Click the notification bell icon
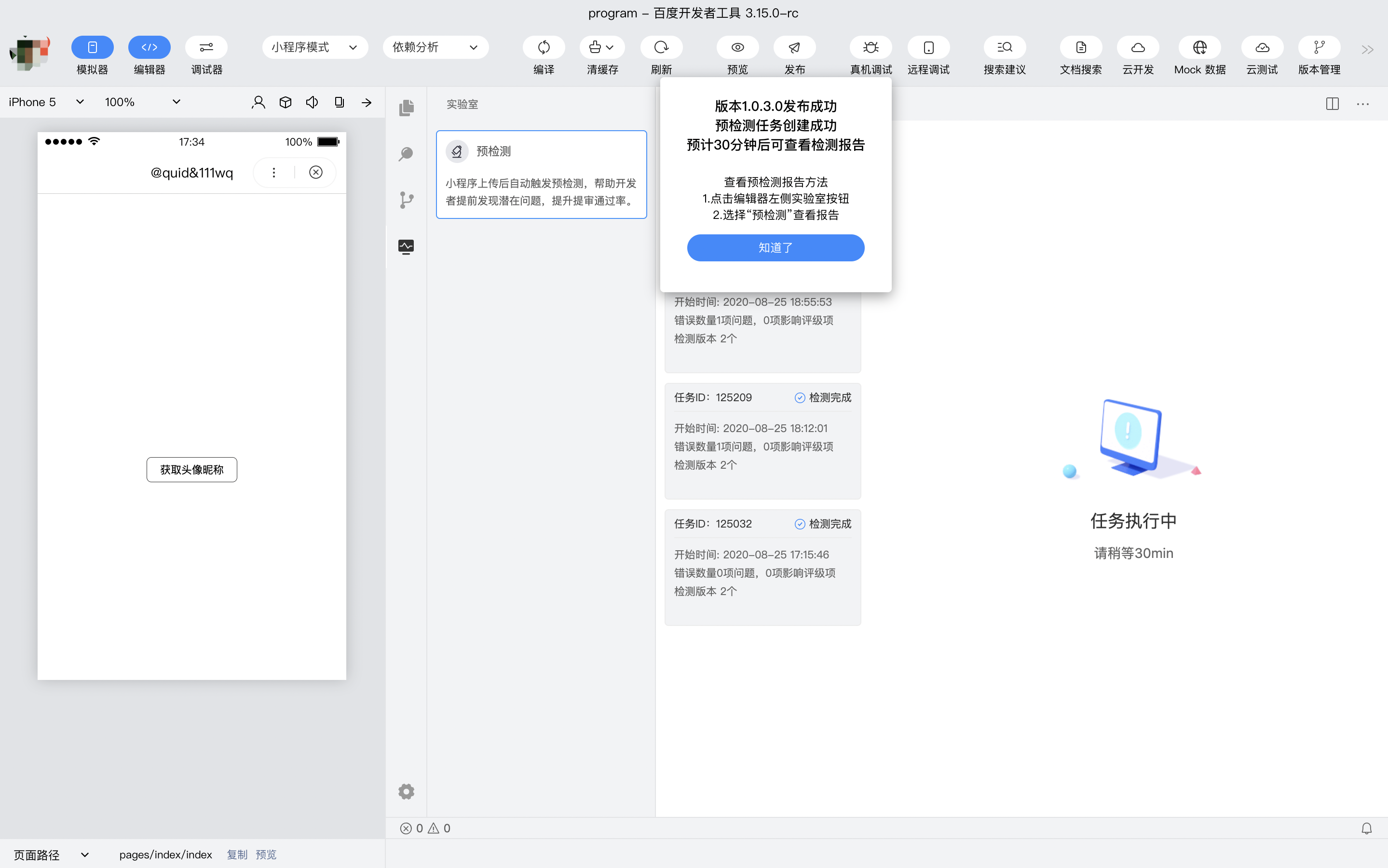The height and width of the screenshot is (868, 1388). tap(1367, 828)
